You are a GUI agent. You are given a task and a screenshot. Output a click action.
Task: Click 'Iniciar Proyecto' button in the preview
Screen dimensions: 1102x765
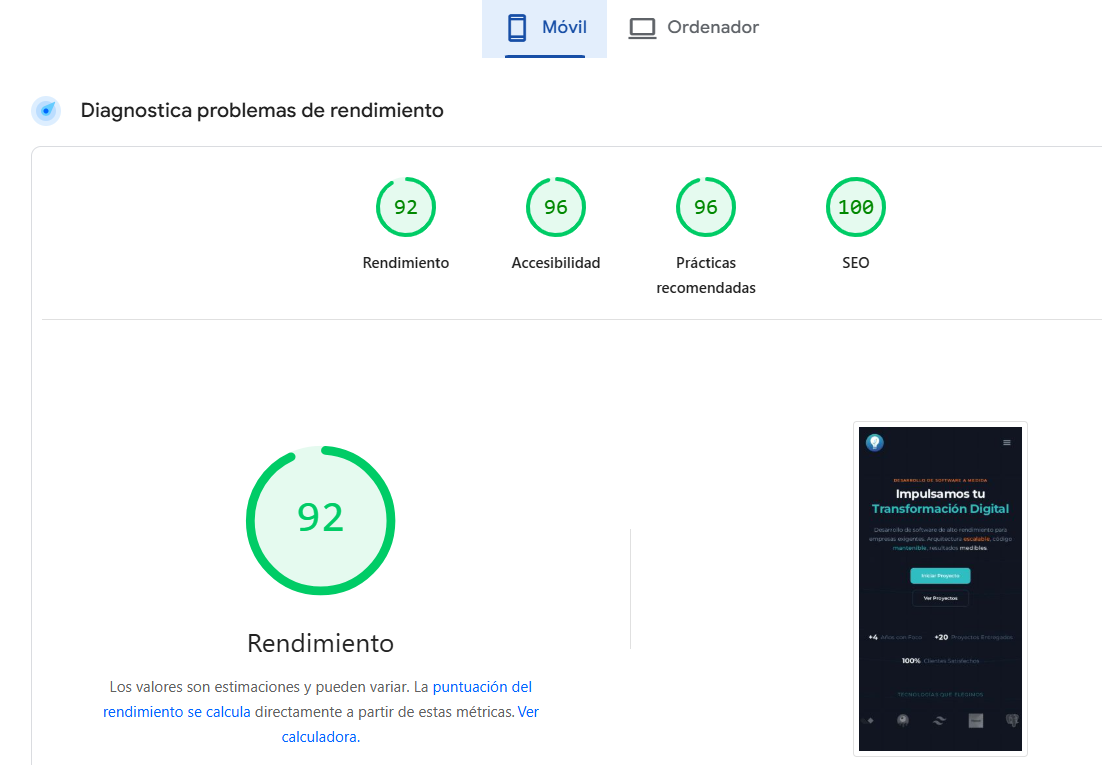[x=940, y=576]
